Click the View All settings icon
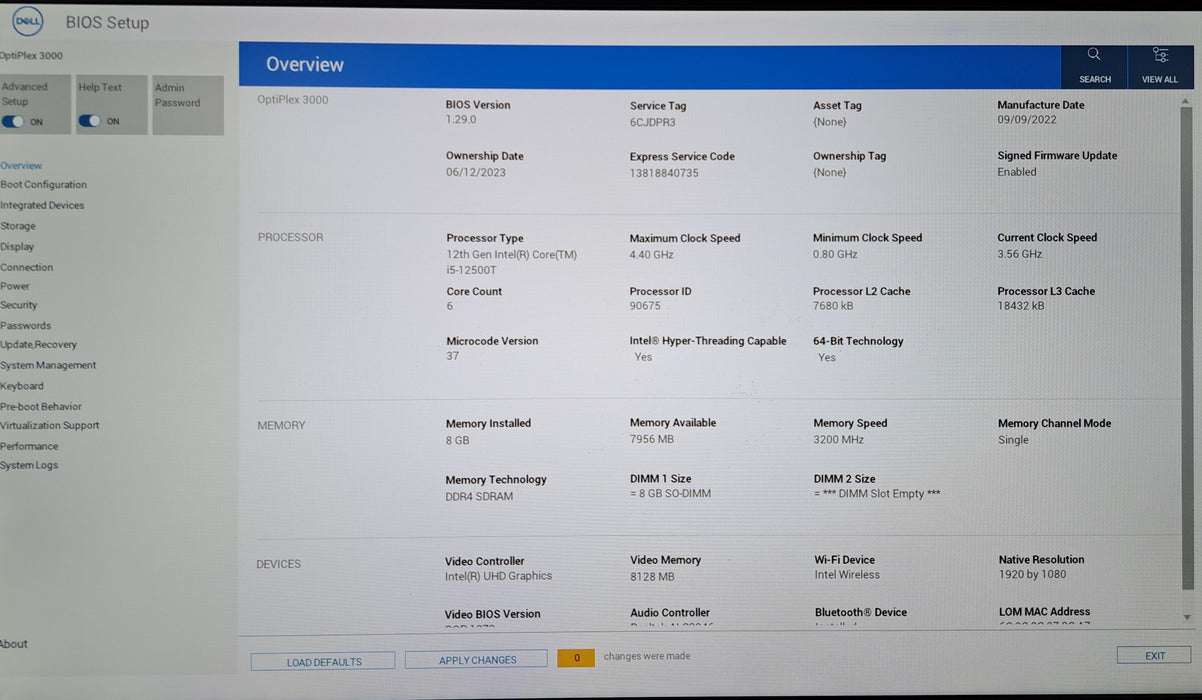The height and width of the screenshot is (700, 1202). [x=1160, y=55]
